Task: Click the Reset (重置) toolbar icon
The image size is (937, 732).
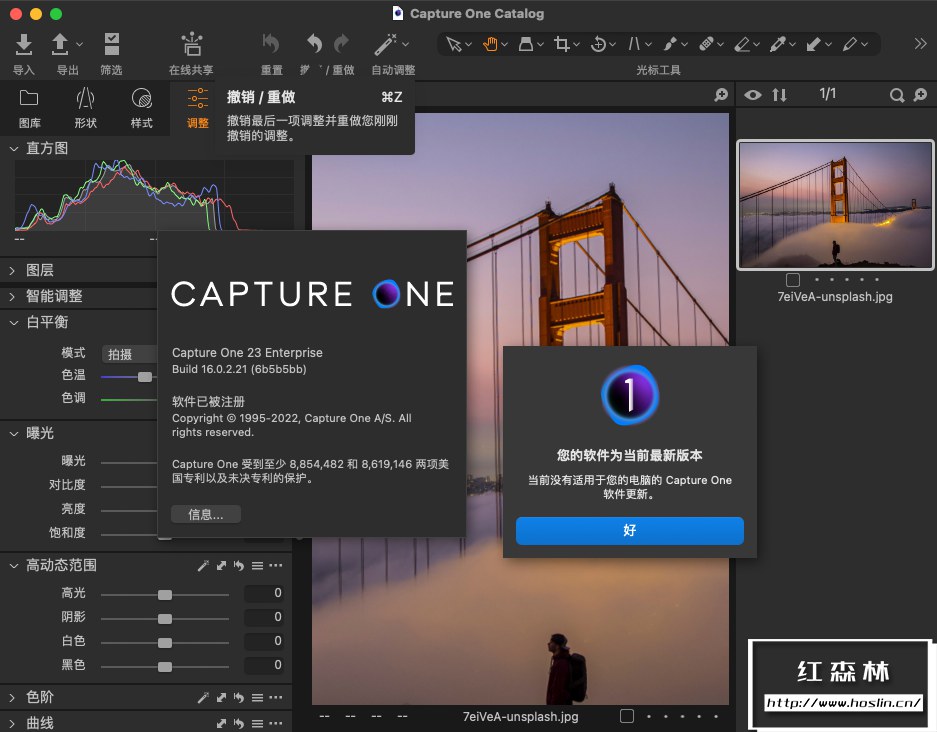Action: point(271,45)
